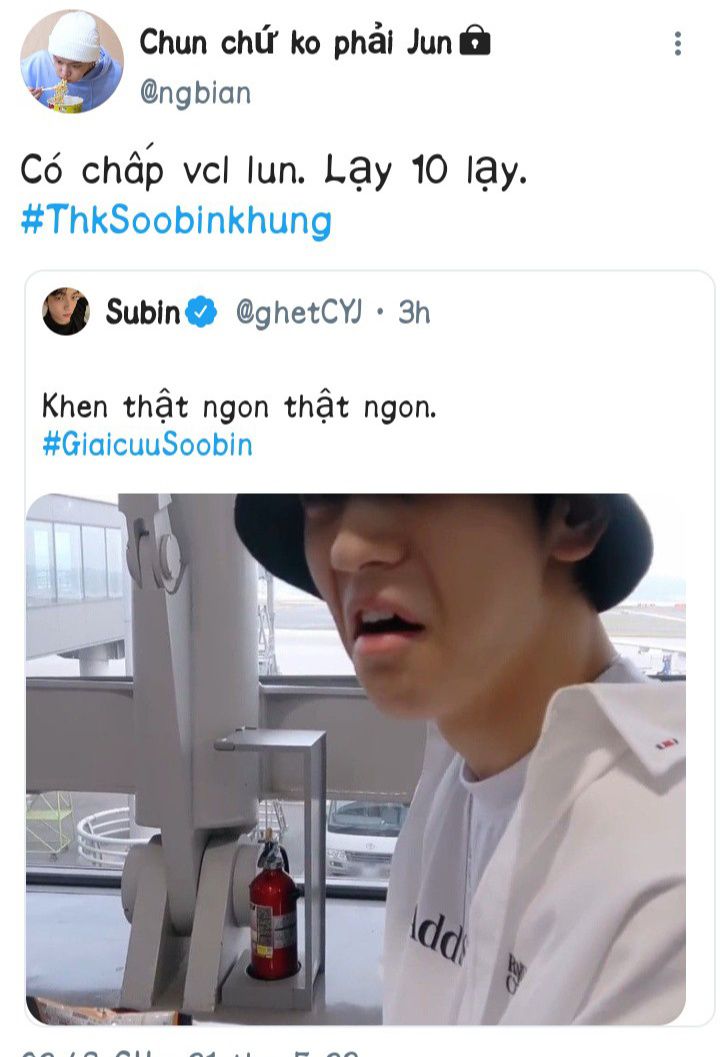
Task: Click the padlock protected-account icon
Action: (x=475, y=41)
